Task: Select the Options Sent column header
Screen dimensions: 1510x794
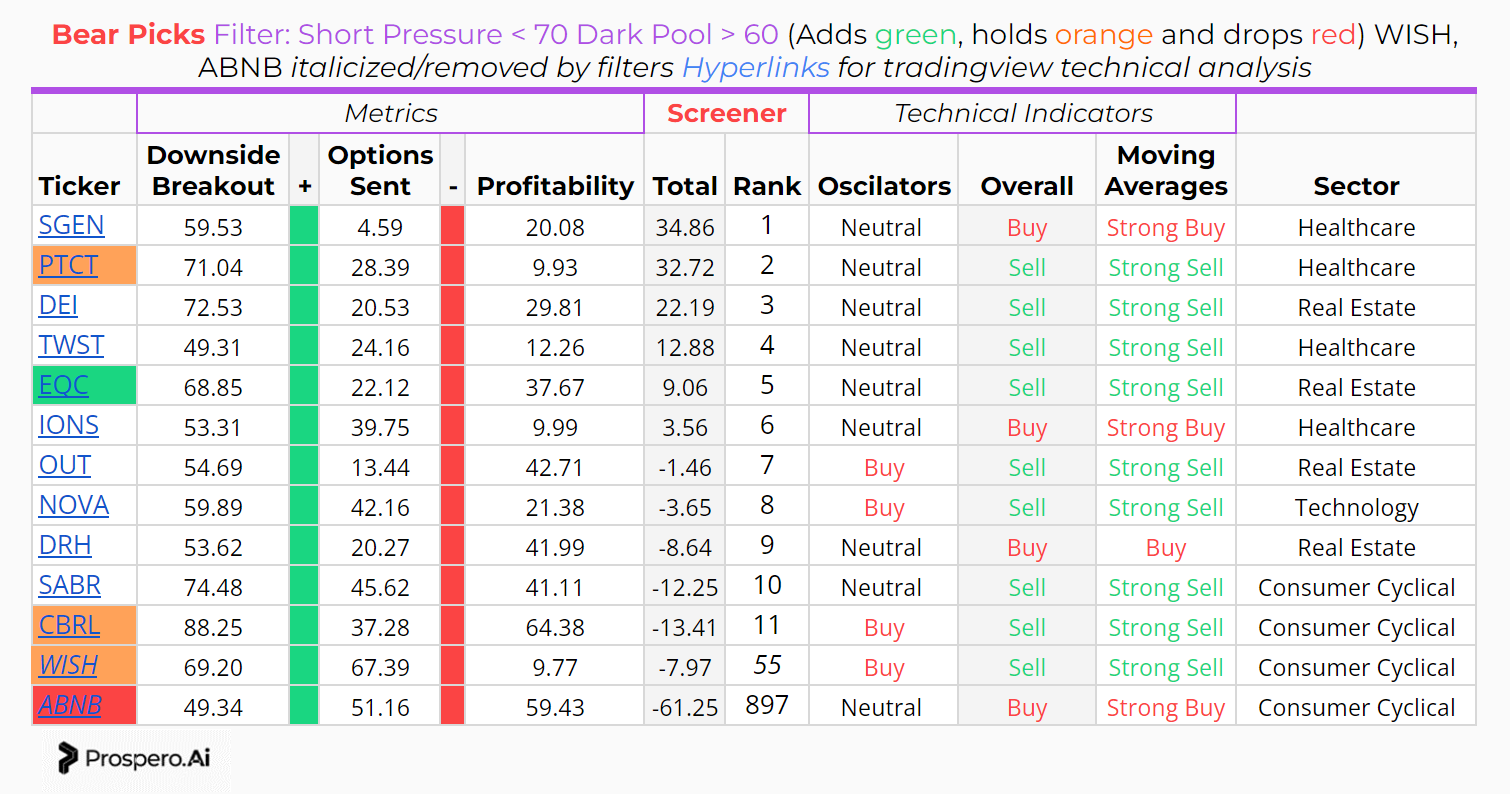Action: tap(380, 170)
